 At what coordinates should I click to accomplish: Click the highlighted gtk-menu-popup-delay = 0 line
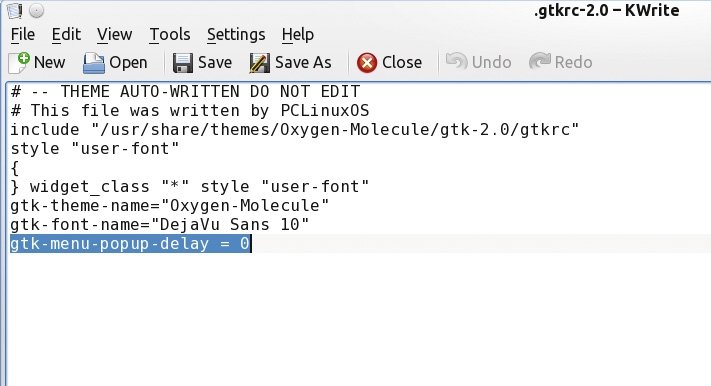130,244
